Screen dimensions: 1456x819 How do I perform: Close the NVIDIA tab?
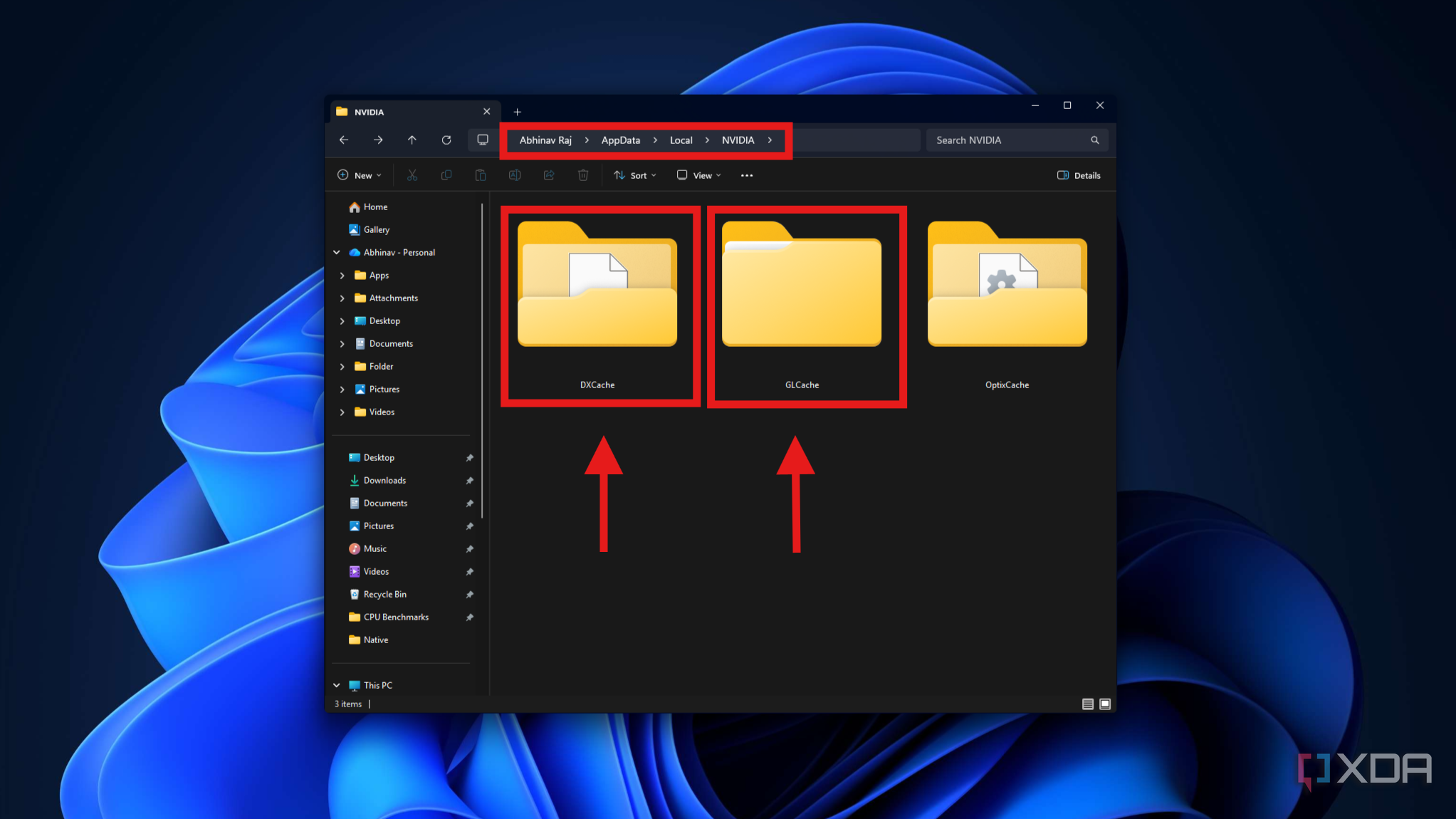point(487,112)
